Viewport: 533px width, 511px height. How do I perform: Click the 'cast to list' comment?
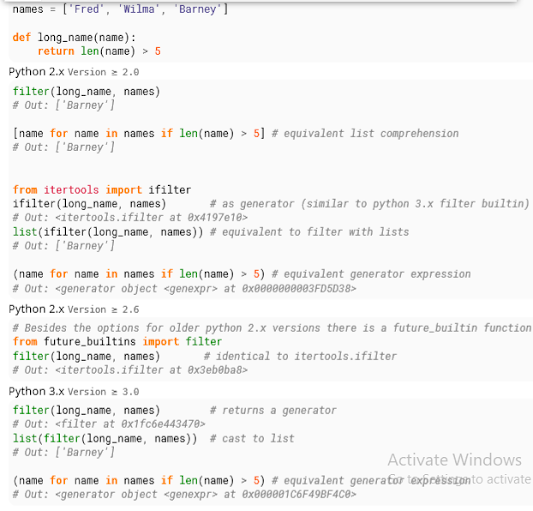(252, 439)
